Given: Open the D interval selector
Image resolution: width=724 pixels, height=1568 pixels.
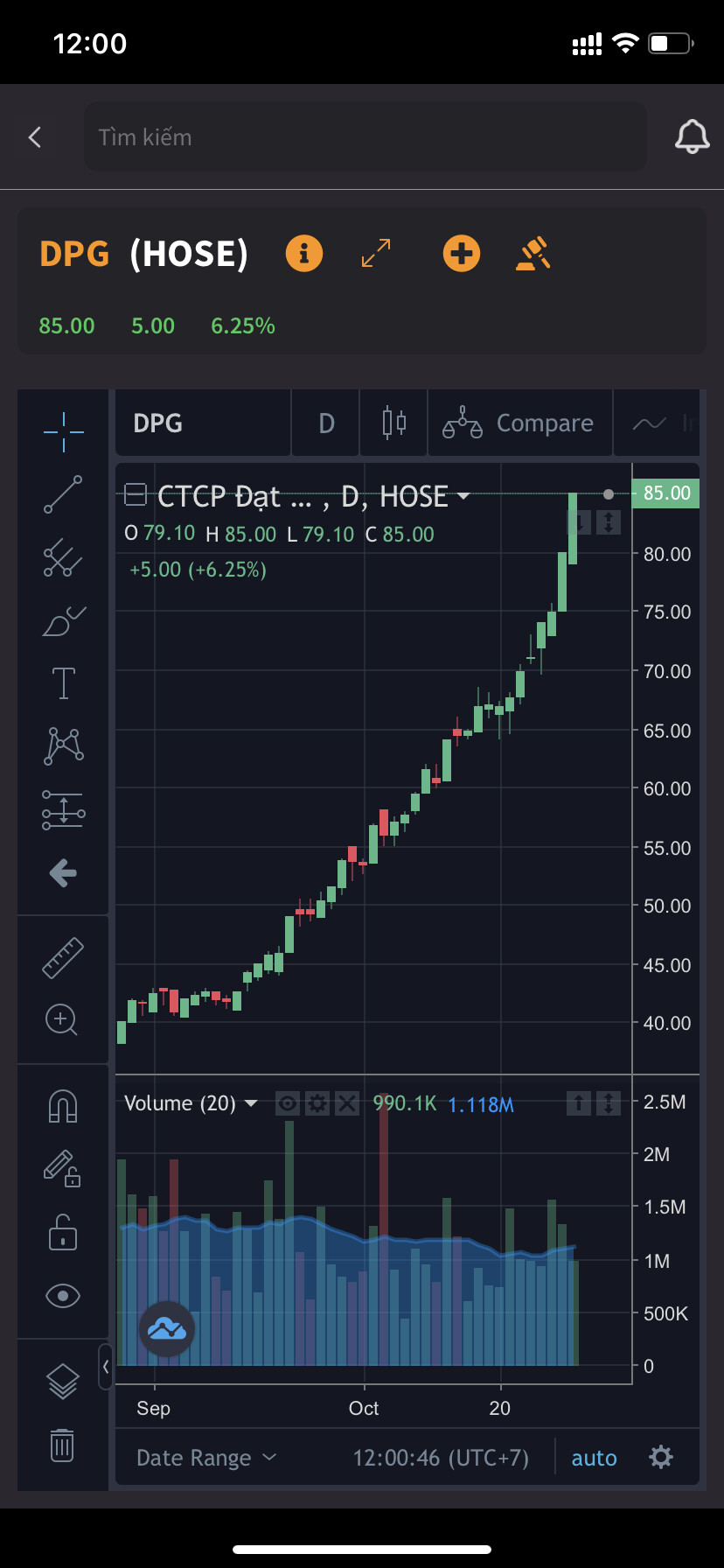Looking at the screenshot, I should click(x=326, y=423).
